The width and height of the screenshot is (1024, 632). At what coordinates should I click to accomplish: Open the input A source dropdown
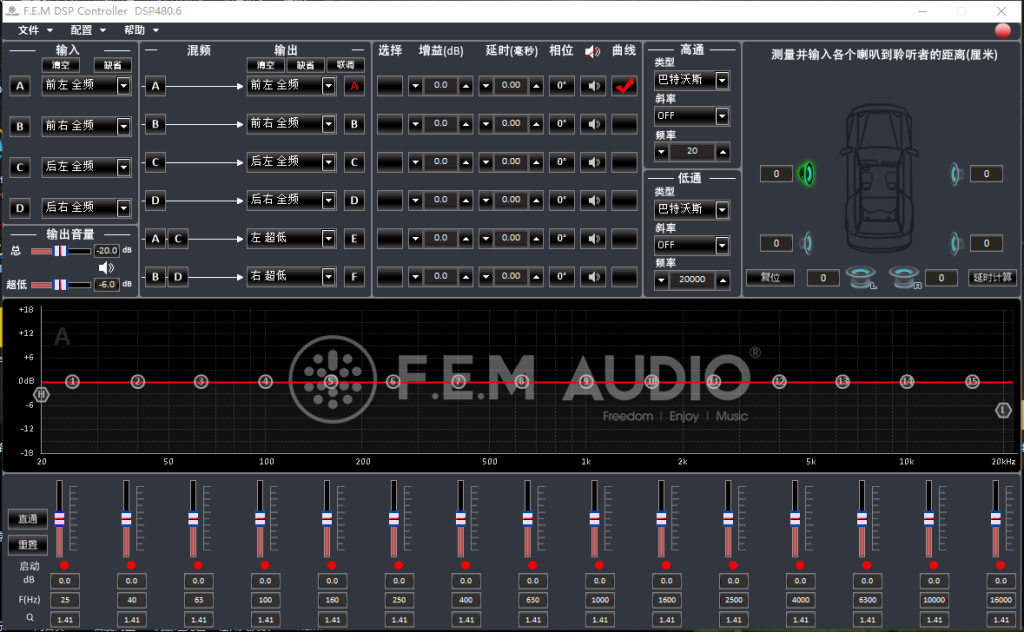(123, 86)
